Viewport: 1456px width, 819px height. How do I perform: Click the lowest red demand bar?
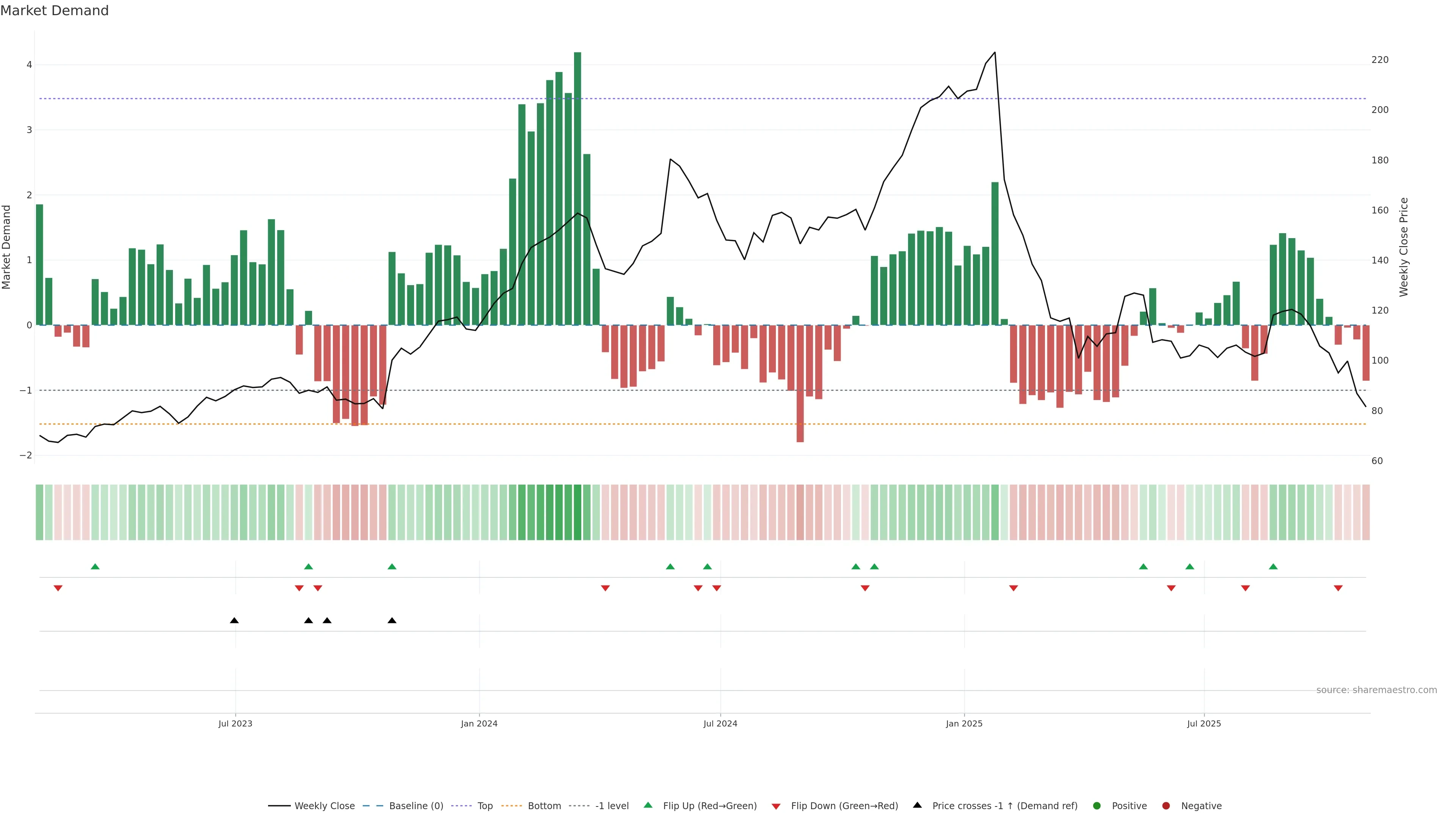tap(800, 384)
